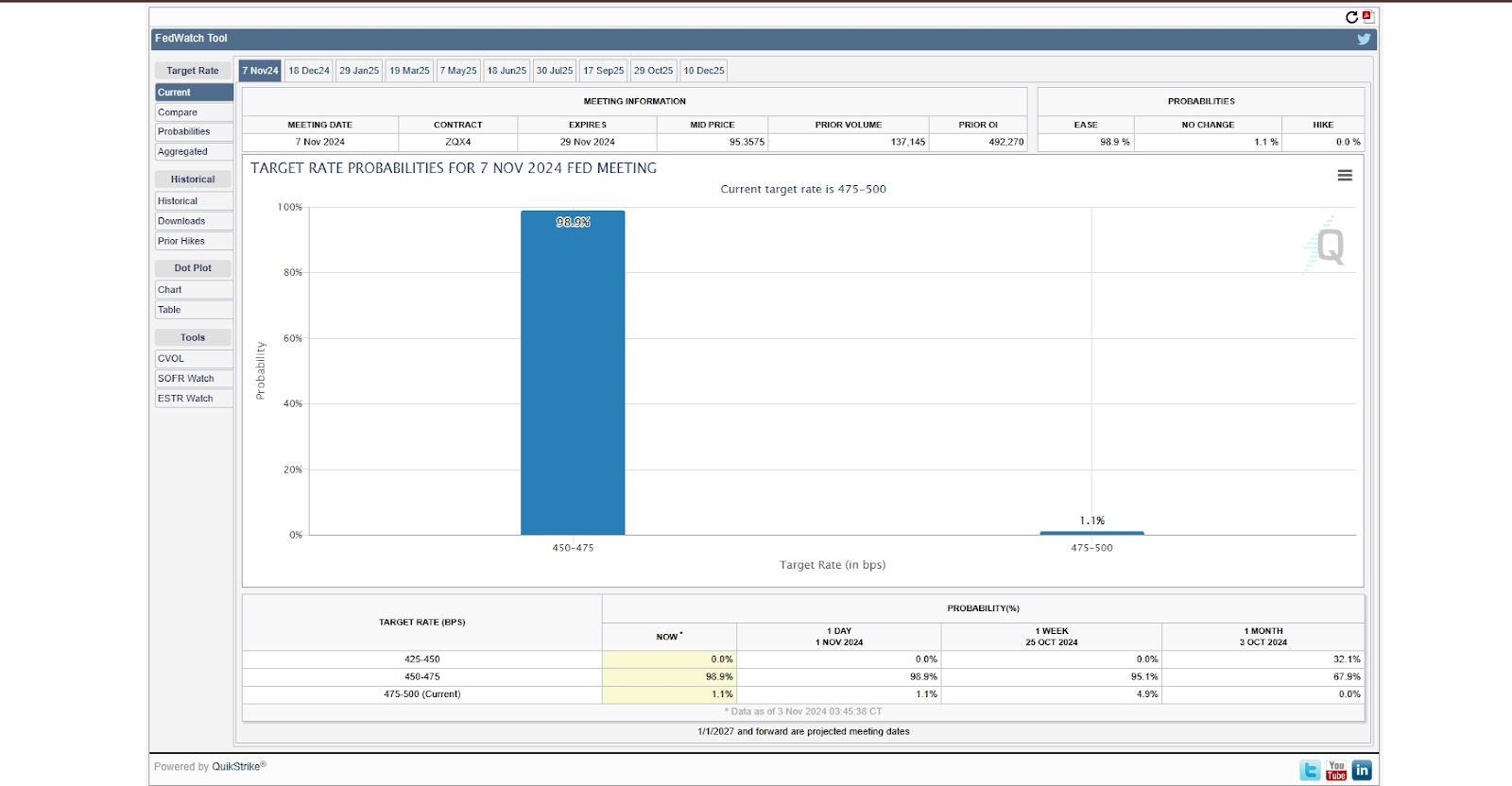
Task: Click the NOW column header
Action: pyautogui.click(x=669, y=637)
